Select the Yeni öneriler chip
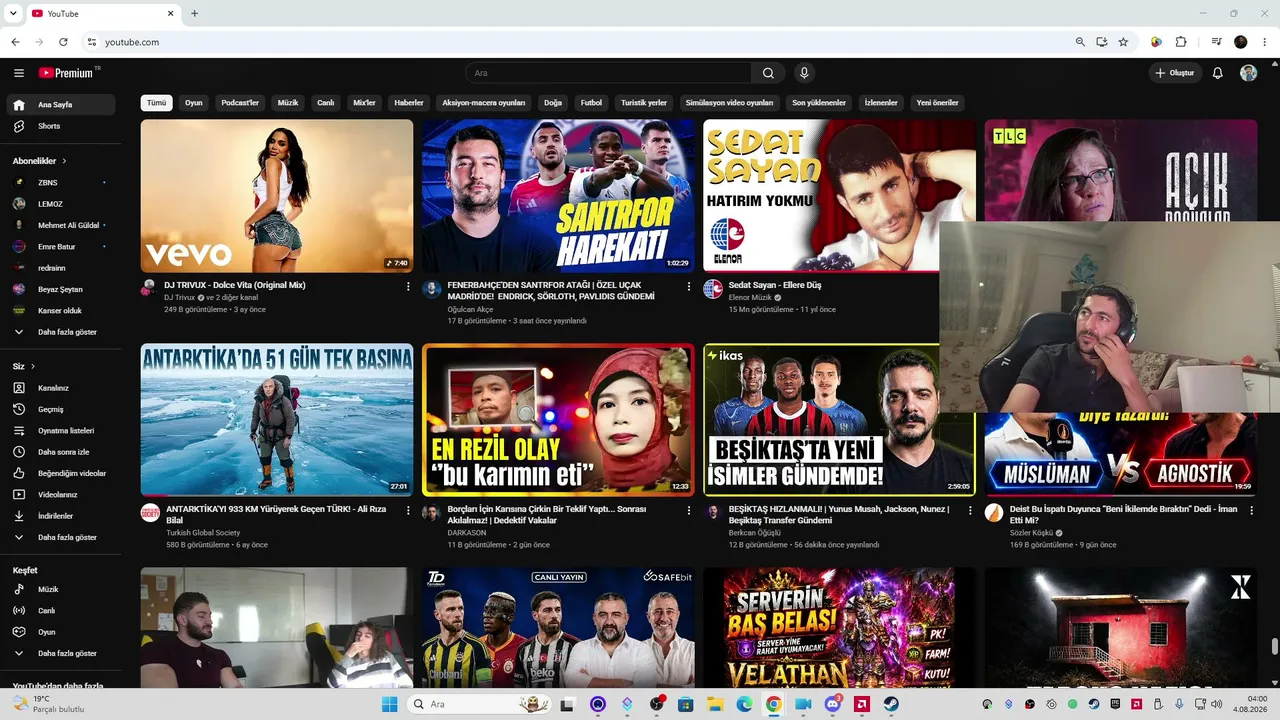 [938, 103]
